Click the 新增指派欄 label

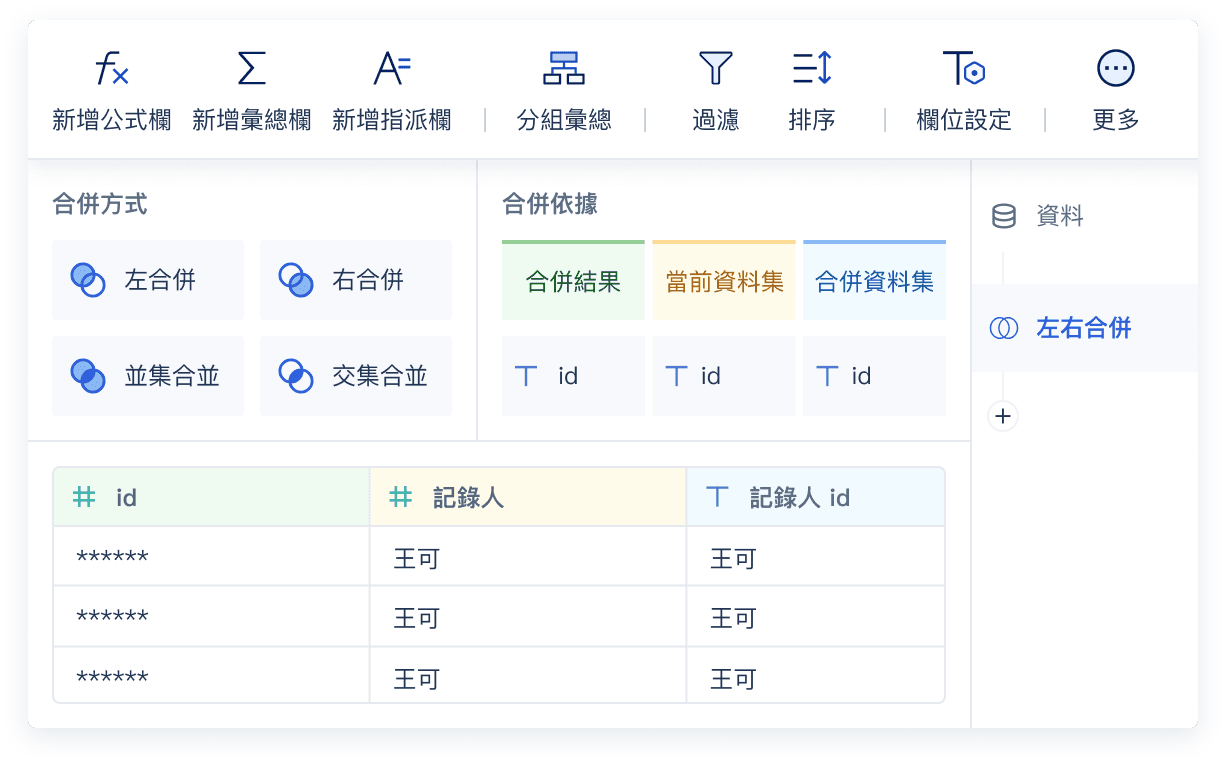point(392,121)
